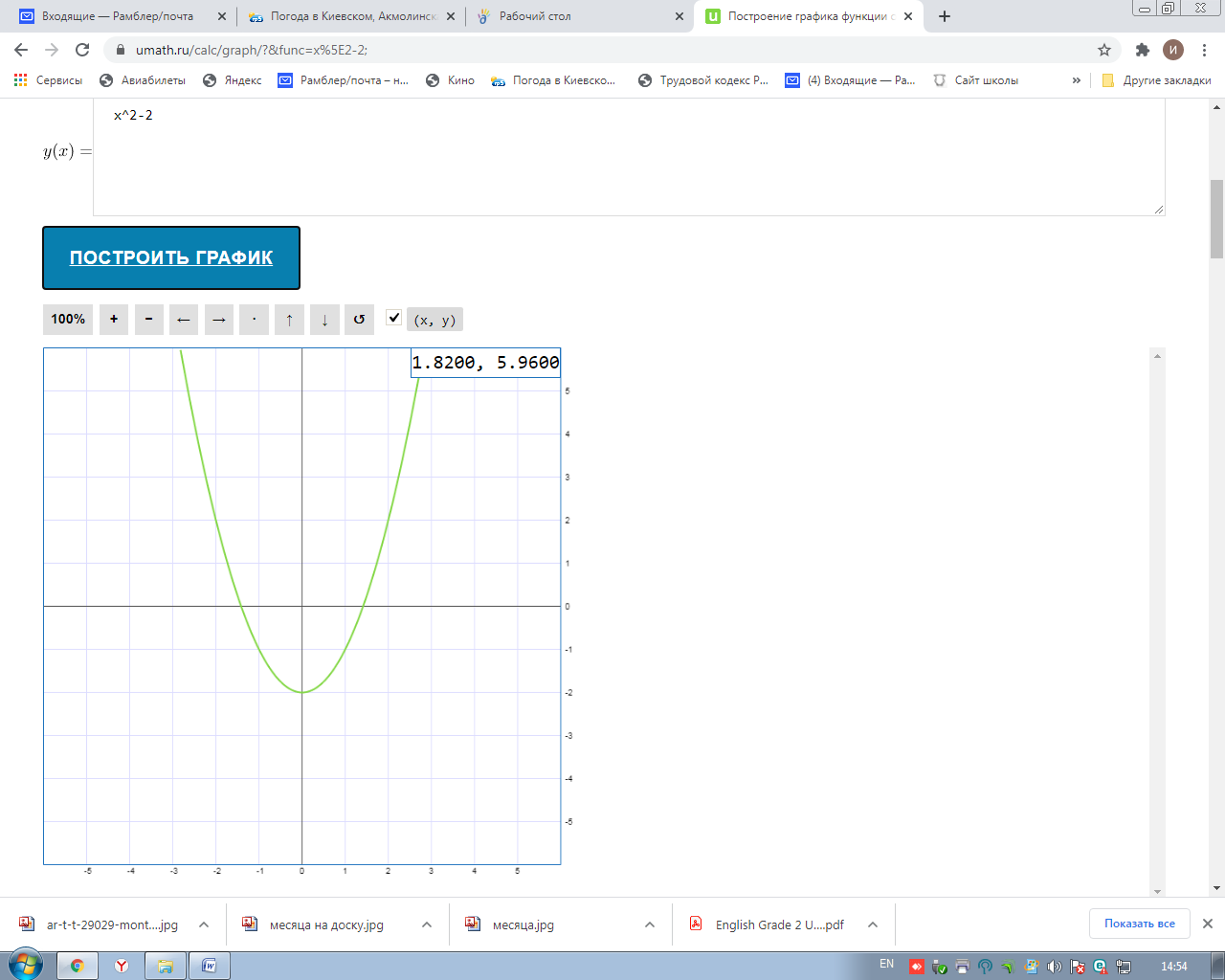This screenshot has width=1225, height=980.
Task: Close the Рабочий стол tab
Action: point(679,16)
